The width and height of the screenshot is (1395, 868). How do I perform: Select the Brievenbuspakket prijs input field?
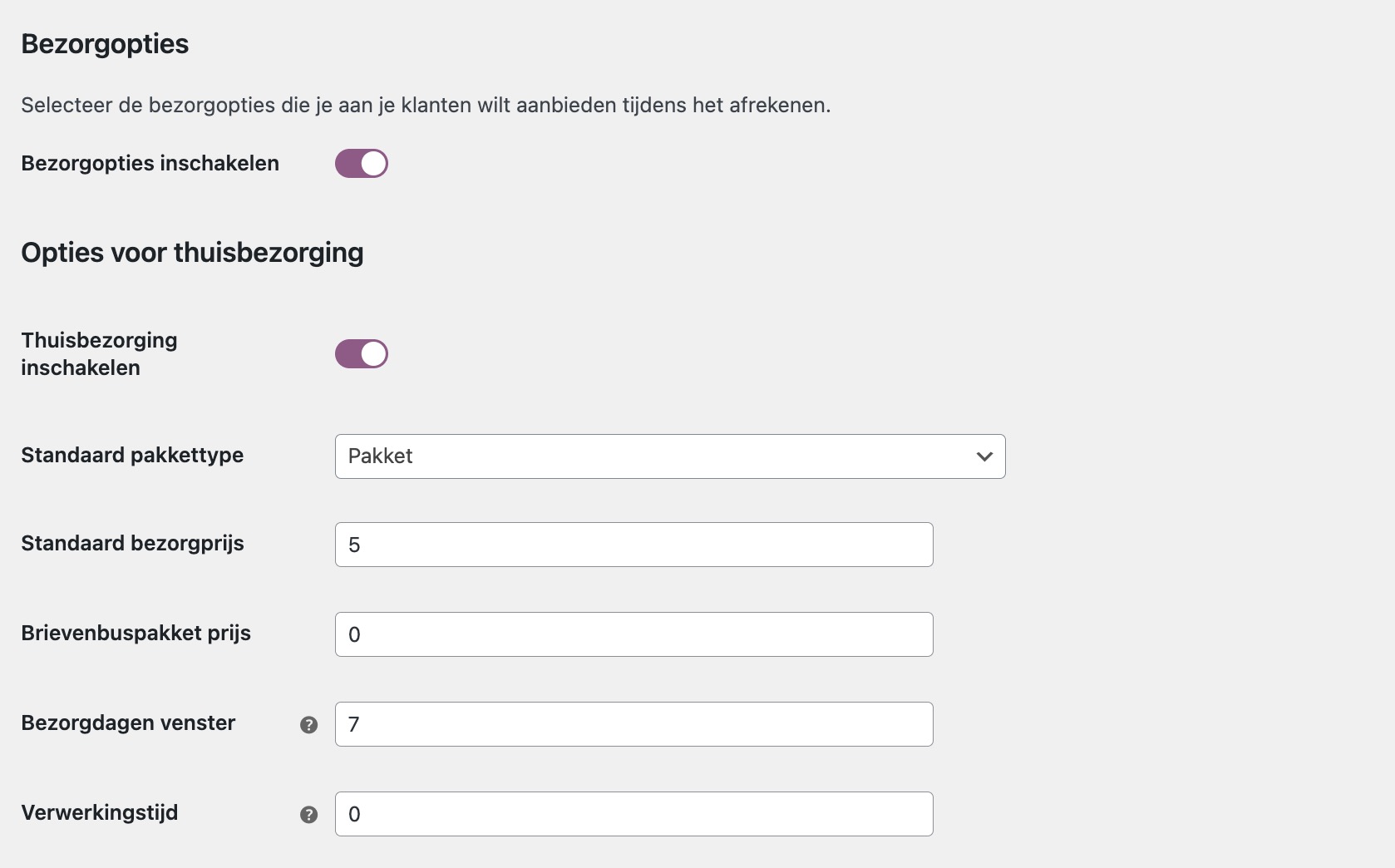tap(633, 634)
